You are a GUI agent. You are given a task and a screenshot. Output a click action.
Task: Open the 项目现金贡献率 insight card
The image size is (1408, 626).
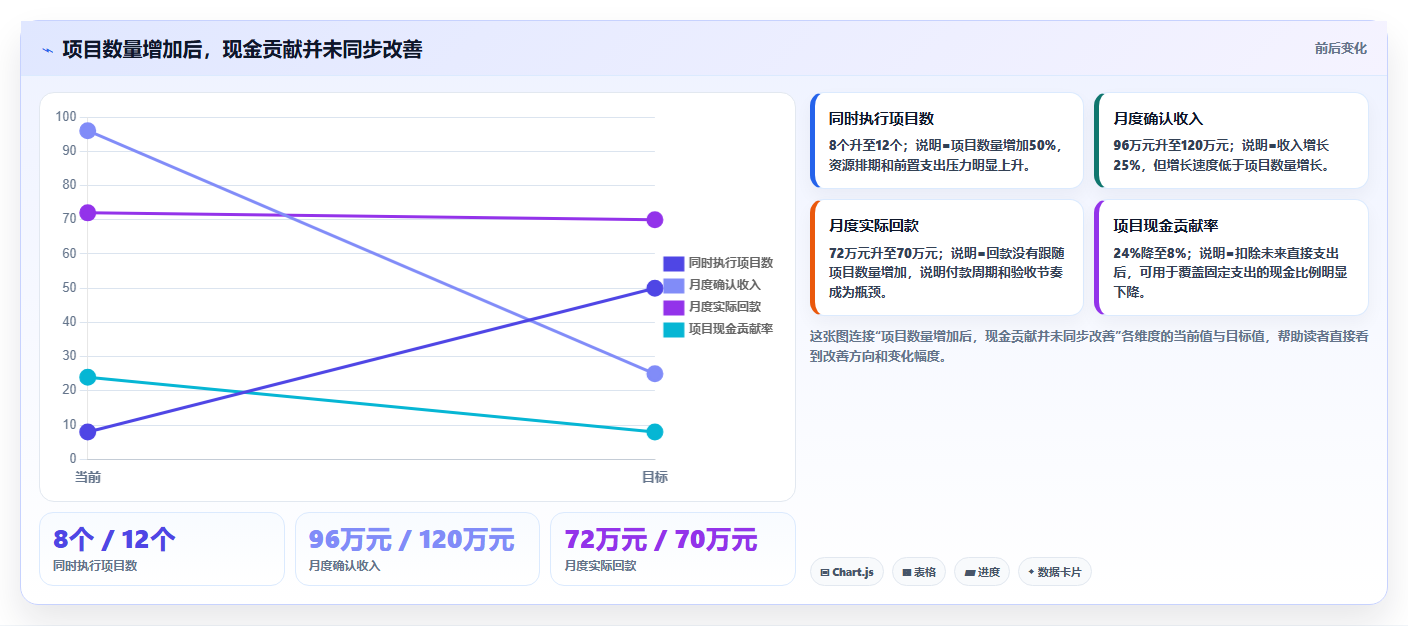[x=1232, y=258]
